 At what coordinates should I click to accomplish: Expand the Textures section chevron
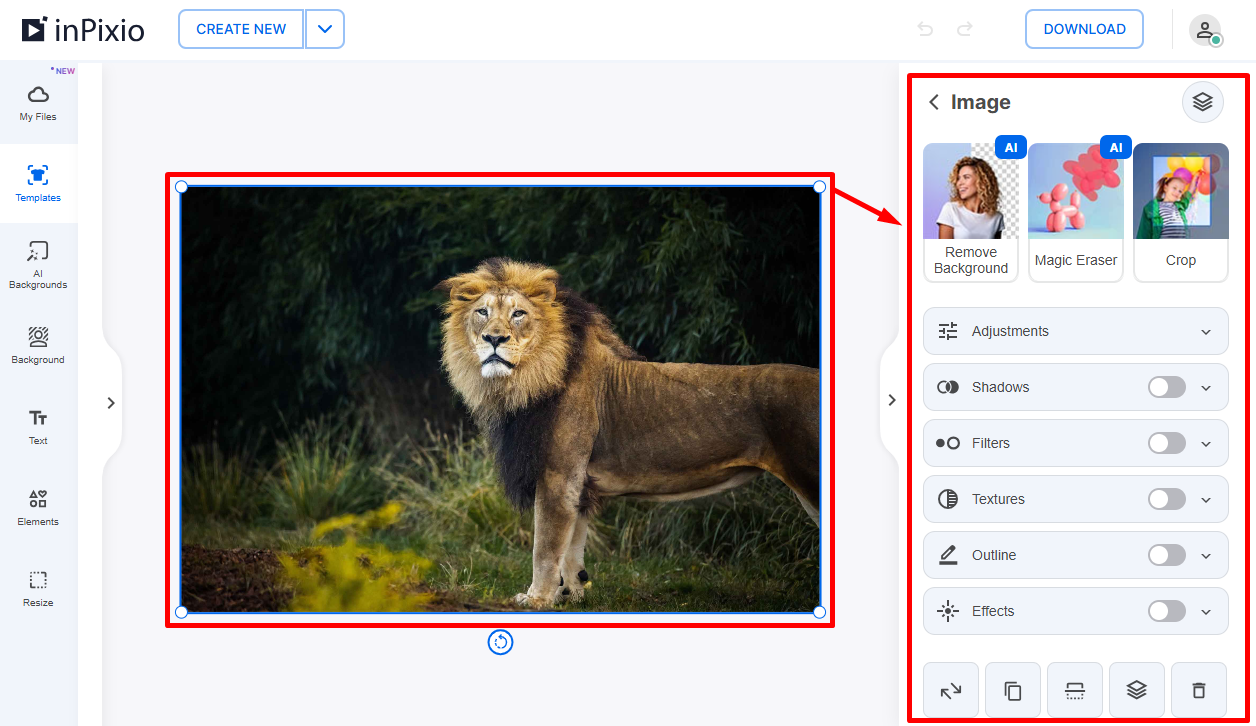pyautogui.click(x=1206, y=500)
